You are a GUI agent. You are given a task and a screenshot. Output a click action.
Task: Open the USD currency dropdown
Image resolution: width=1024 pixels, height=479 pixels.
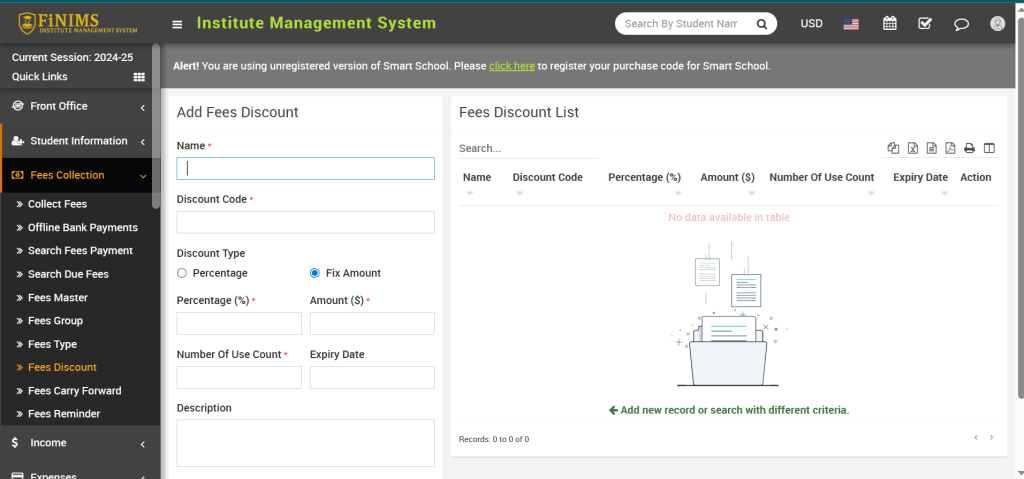(811, 24)
